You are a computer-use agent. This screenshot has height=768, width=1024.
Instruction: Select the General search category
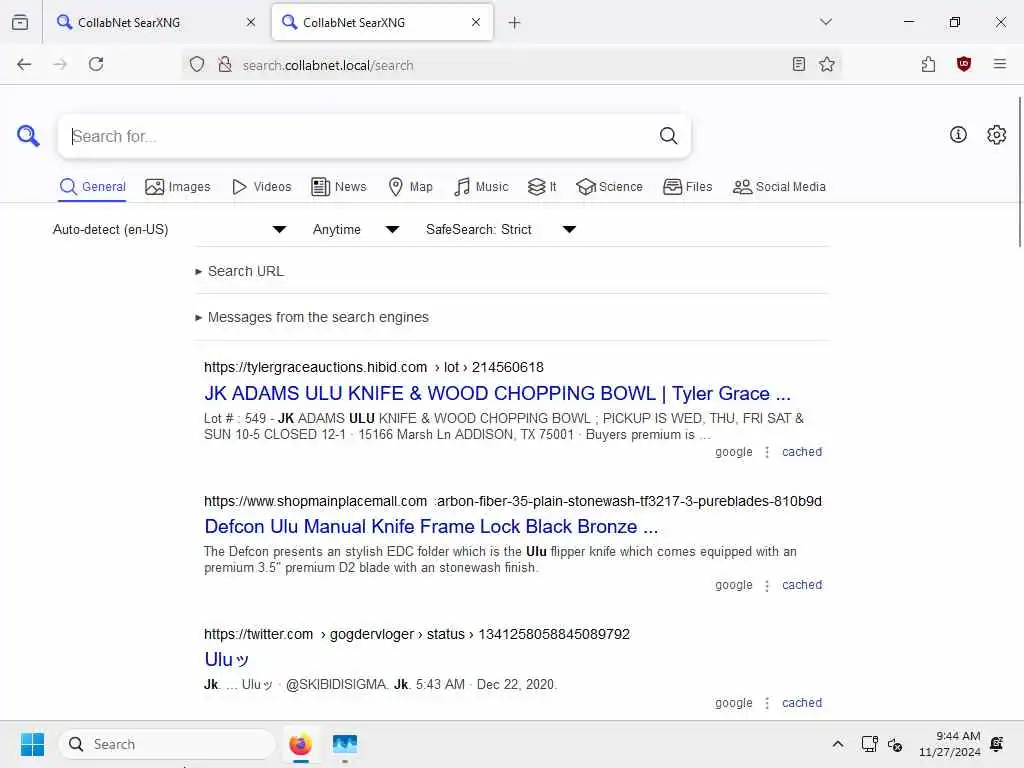pyautogui.click(x=93, y=187)
